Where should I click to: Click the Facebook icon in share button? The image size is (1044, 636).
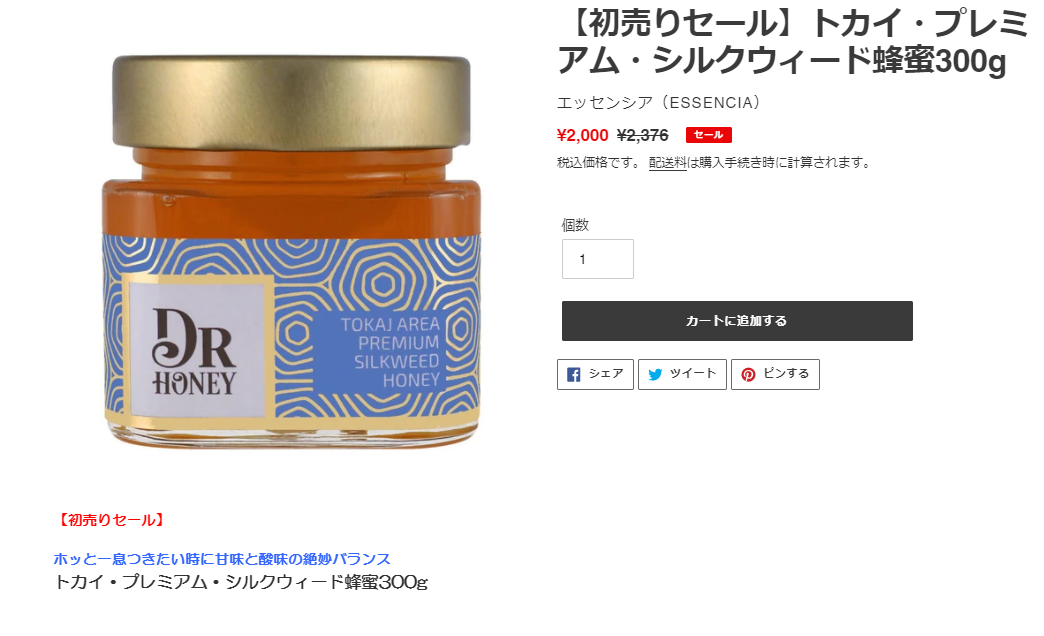(573, 374)
